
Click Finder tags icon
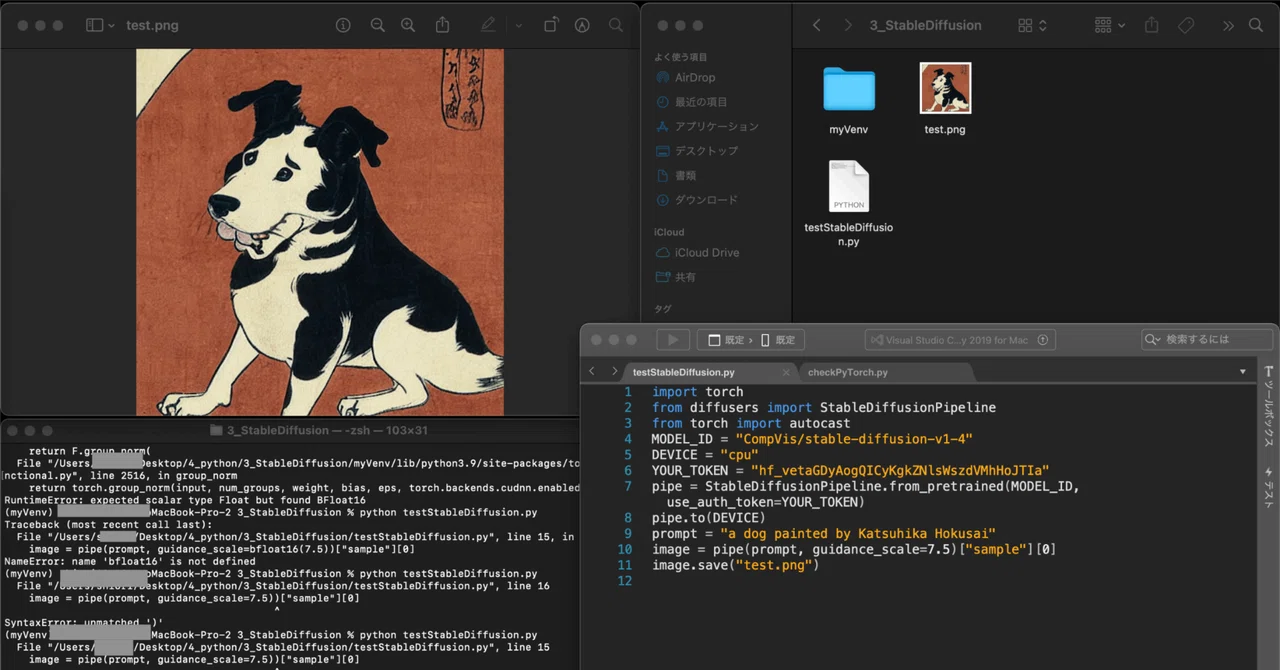[1186, 25]
